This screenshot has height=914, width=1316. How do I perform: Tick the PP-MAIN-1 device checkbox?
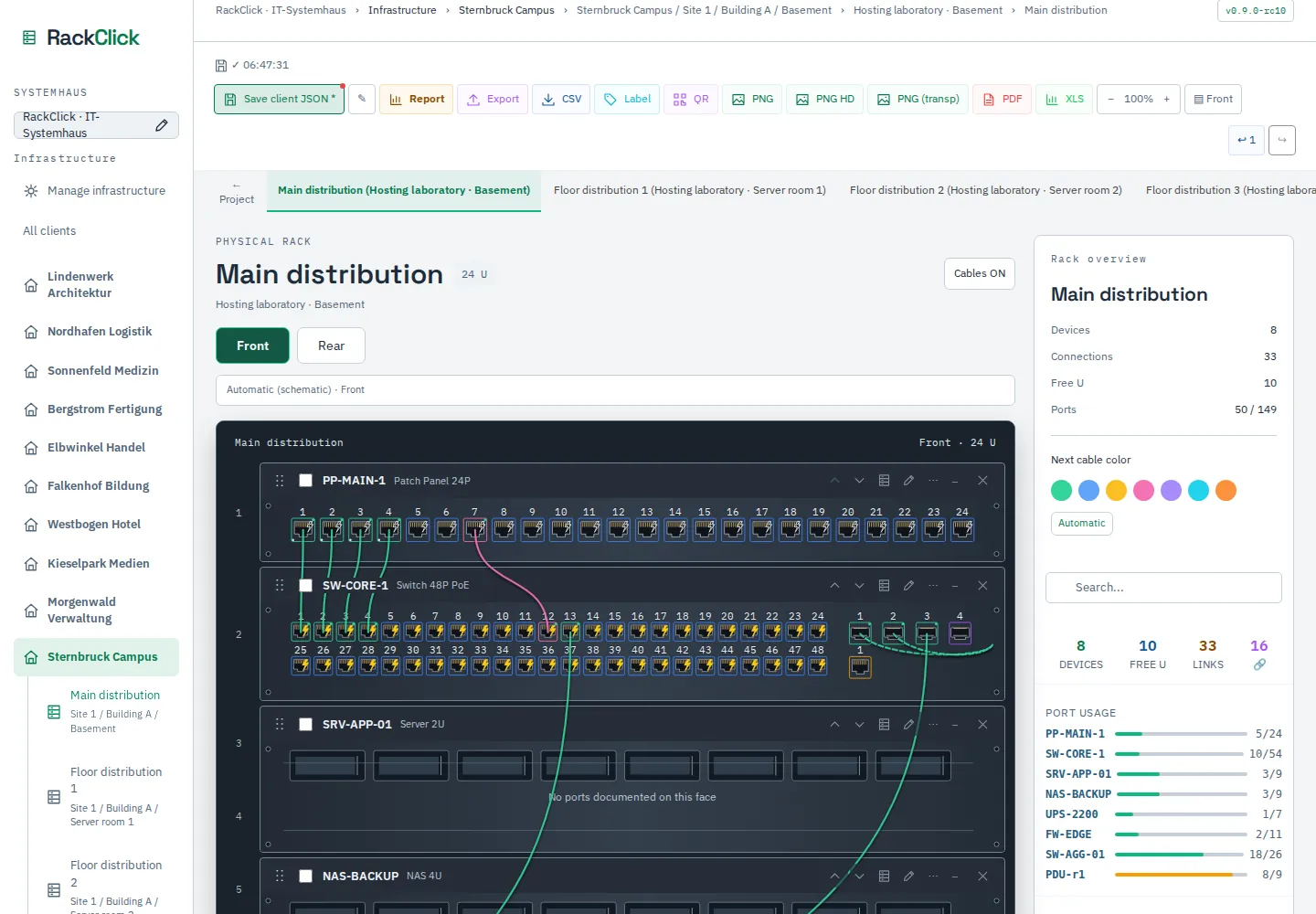point(306,481)
